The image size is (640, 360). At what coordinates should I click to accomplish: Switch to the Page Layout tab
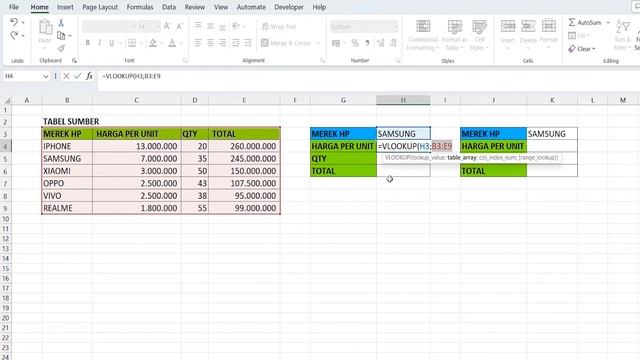point(100,7)
